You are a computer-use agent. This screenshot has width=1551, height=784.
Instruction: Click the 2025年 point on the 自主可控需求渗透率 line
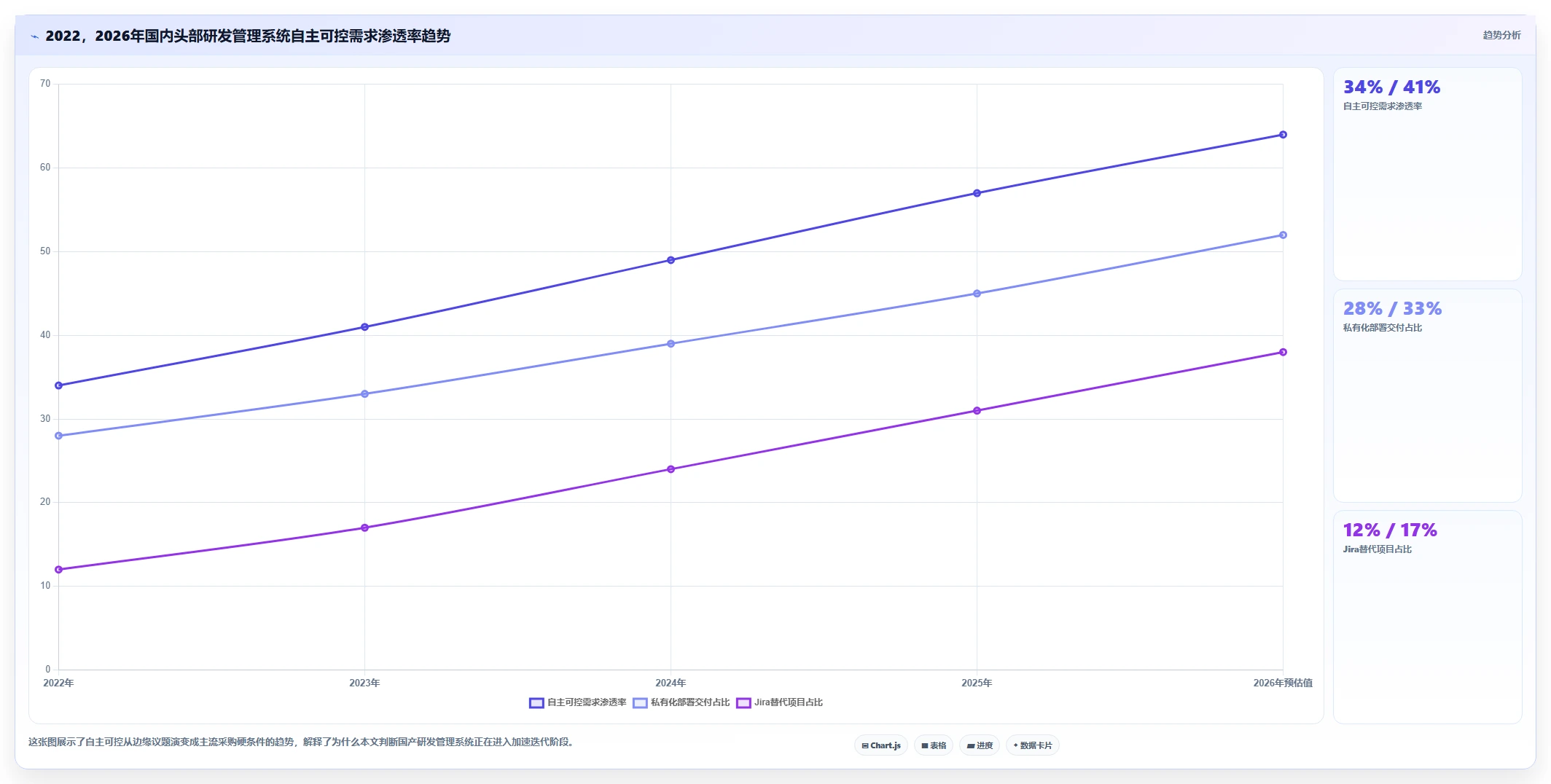click(x=977, y=193)
